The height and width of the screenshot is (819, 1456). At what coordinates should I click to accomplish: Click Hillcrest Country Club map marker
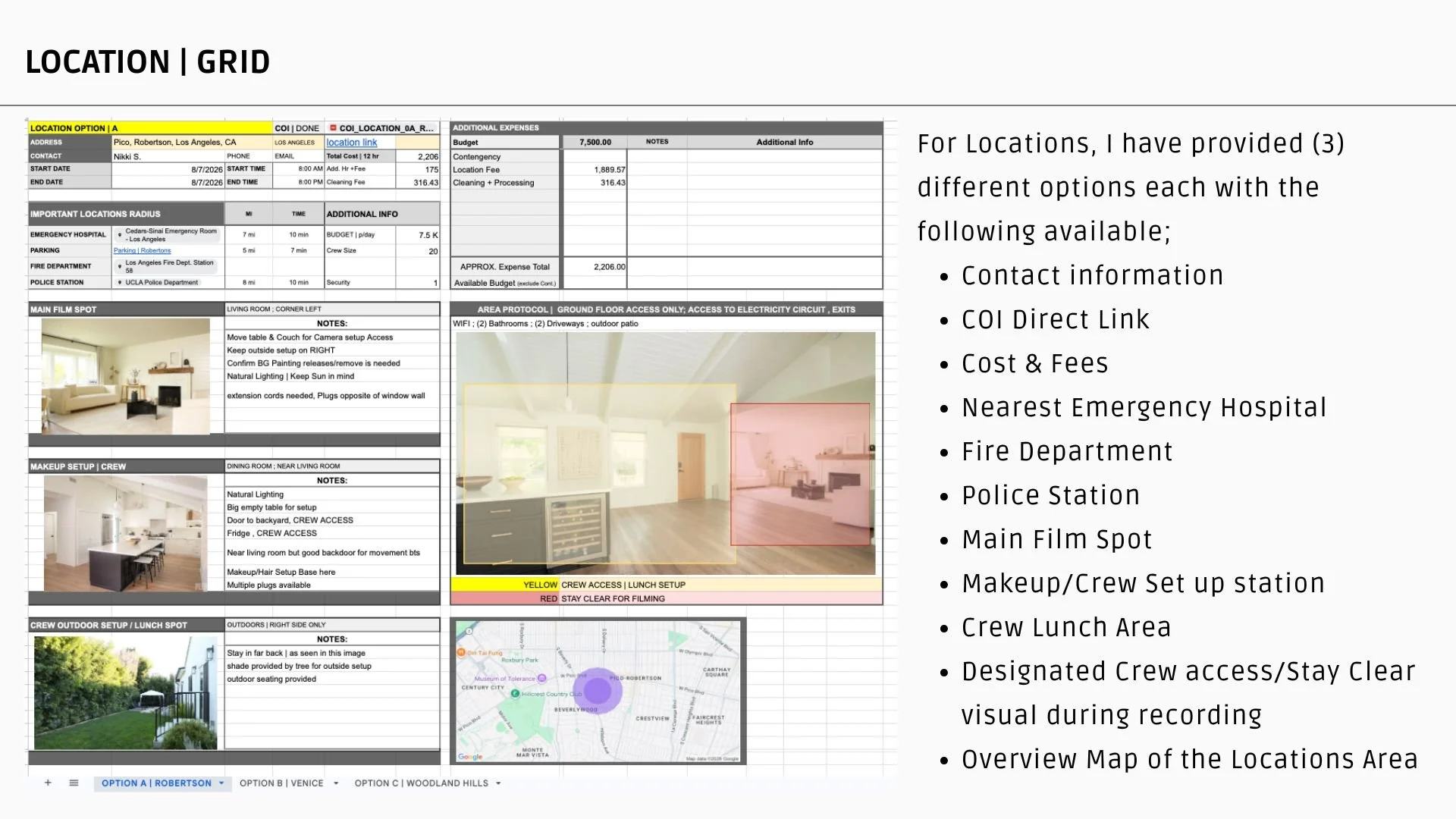coord(515,693)
